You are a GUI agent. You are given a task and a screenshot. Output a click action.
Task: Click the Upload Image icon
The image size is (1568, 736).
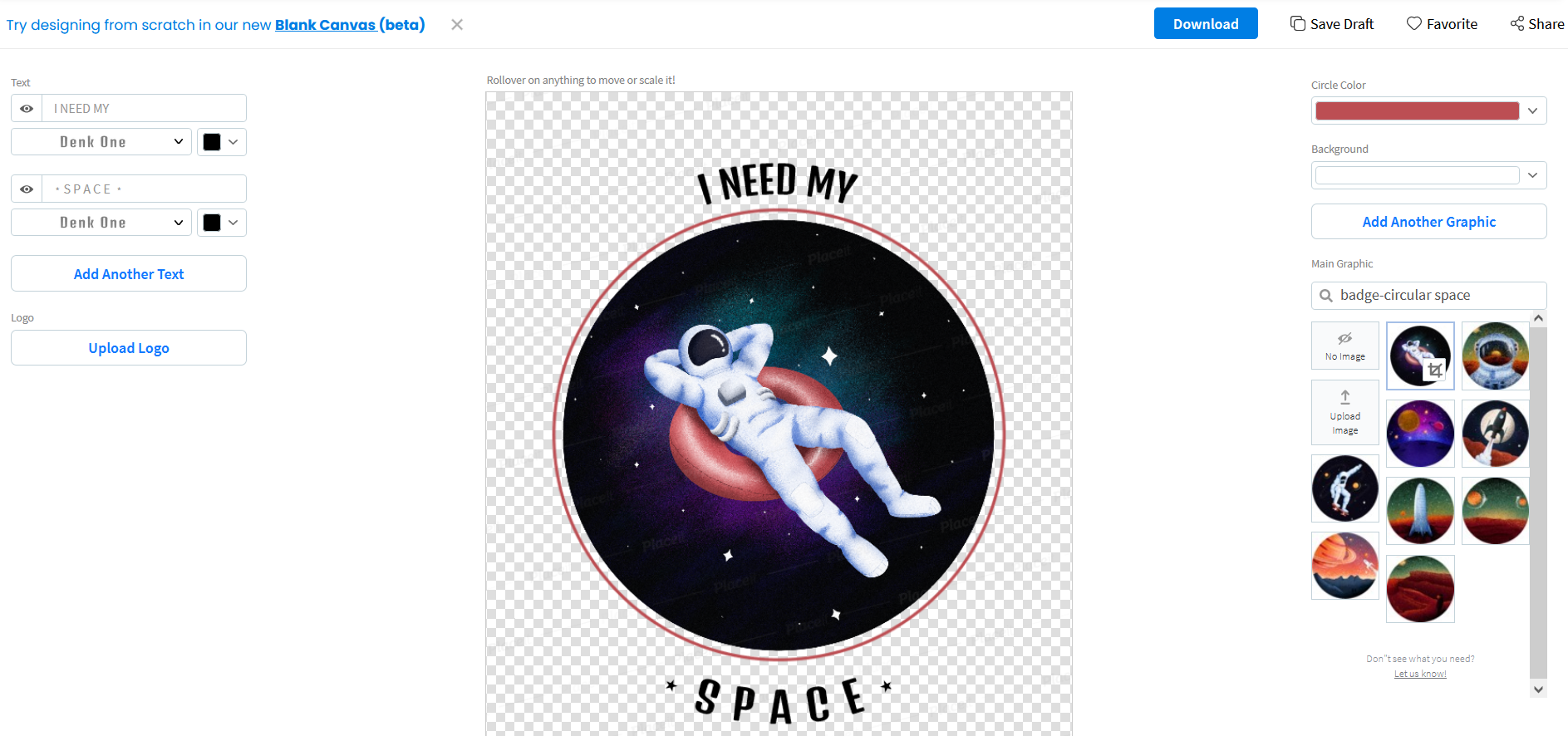pos(1345,397)
